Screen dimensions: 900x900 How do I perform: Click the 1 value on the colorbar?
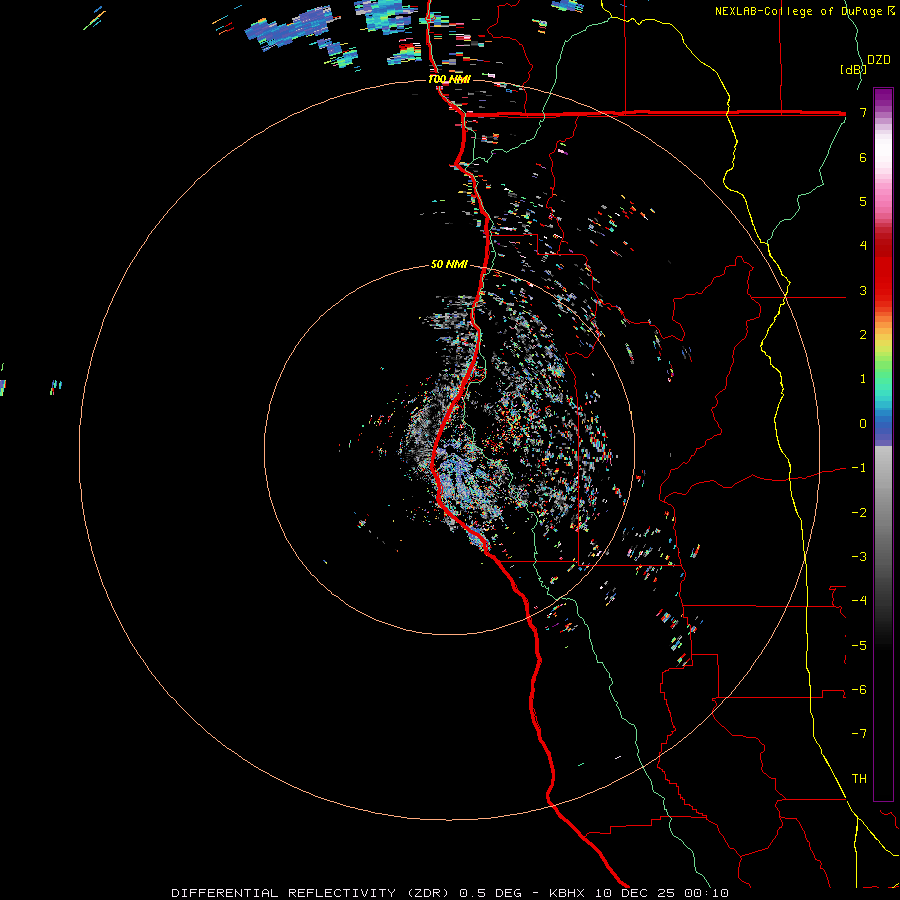(x=863, y=379)
